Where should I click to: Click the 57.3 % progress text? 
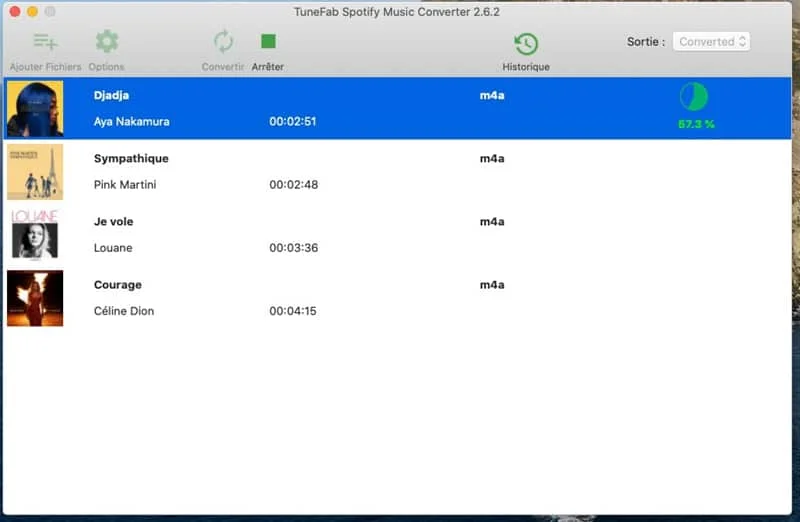tap(696, 124)
